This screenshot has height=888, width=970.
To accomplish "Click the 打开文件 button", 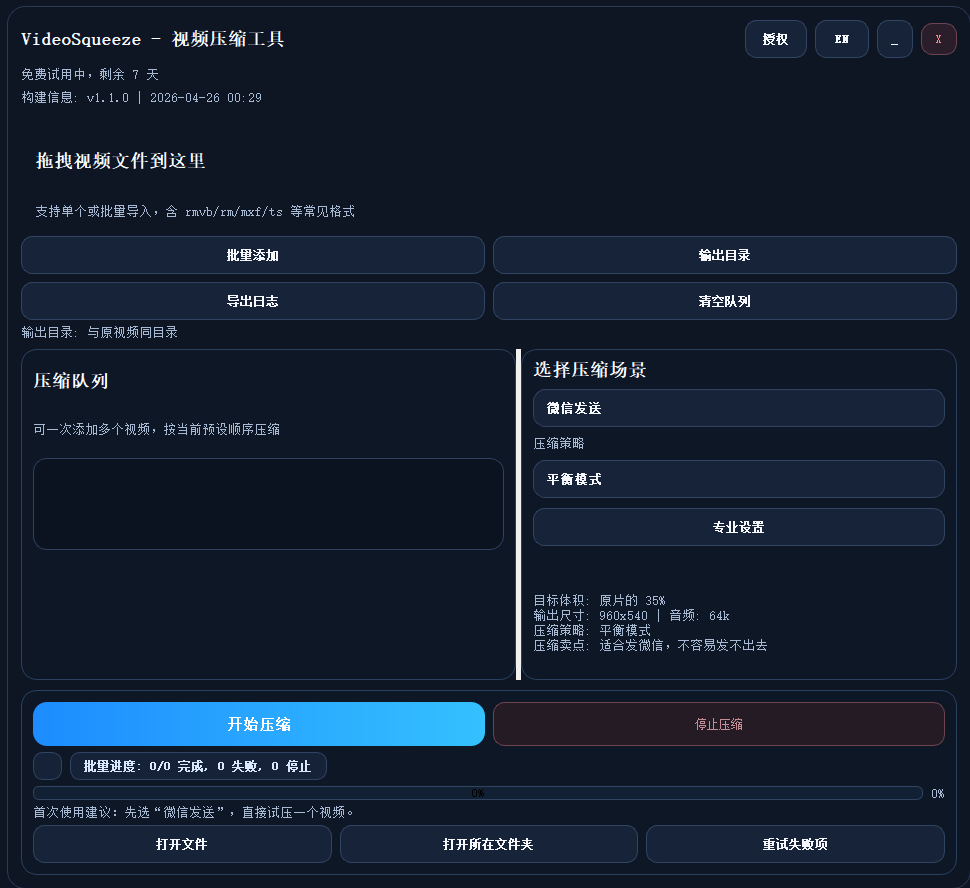I will point(182,844).
